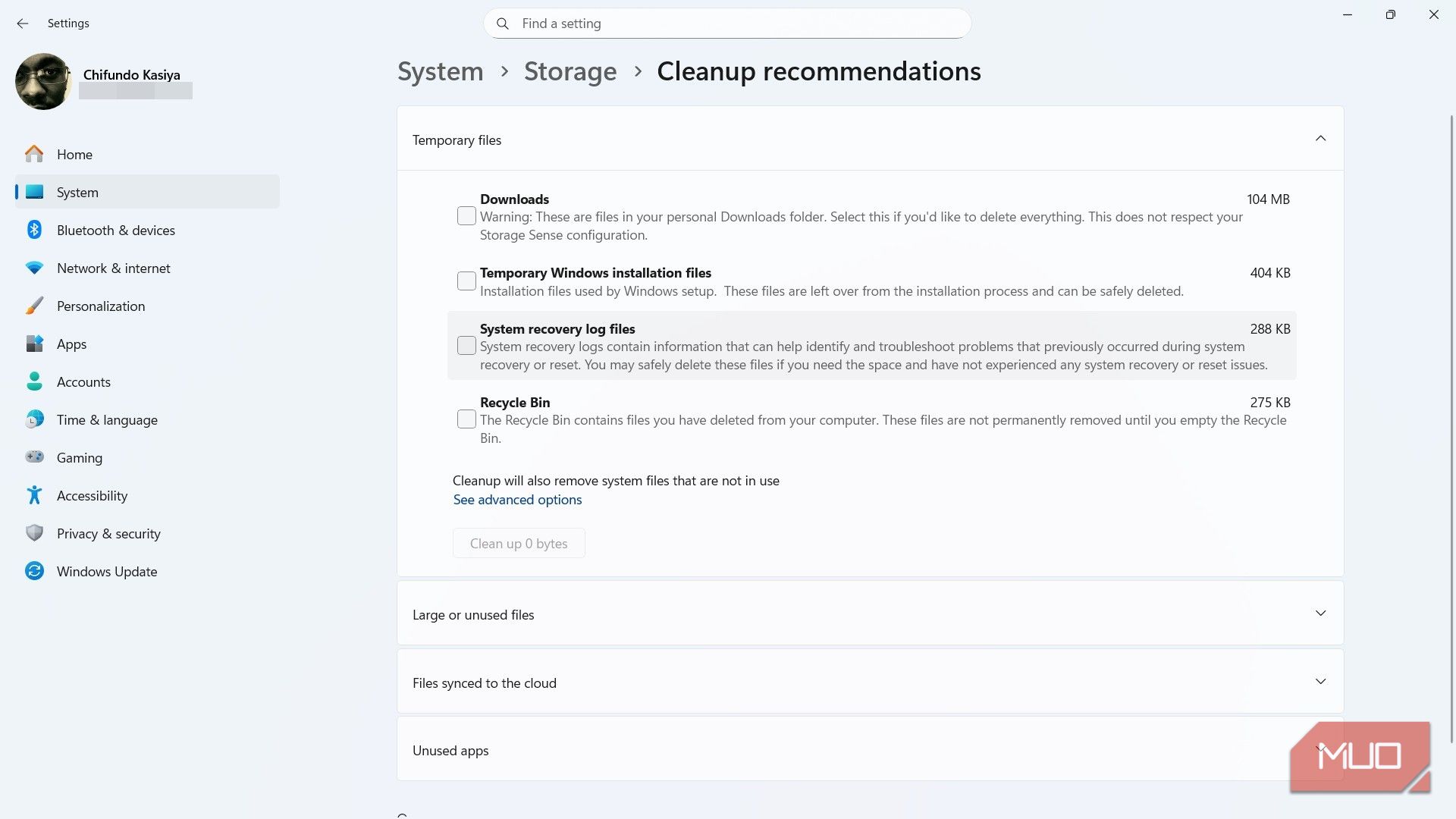
Task: Open Time & language settings
Action: pyautogui.click(x=107, y=419)
